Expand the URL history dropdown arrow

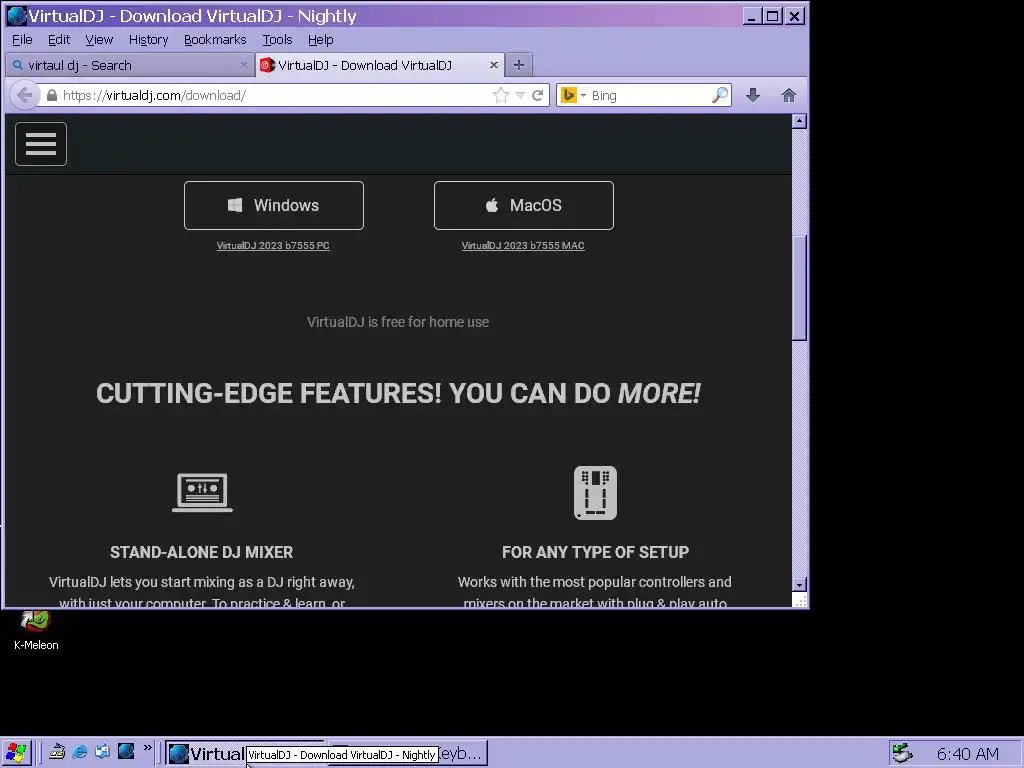point(520,96)
